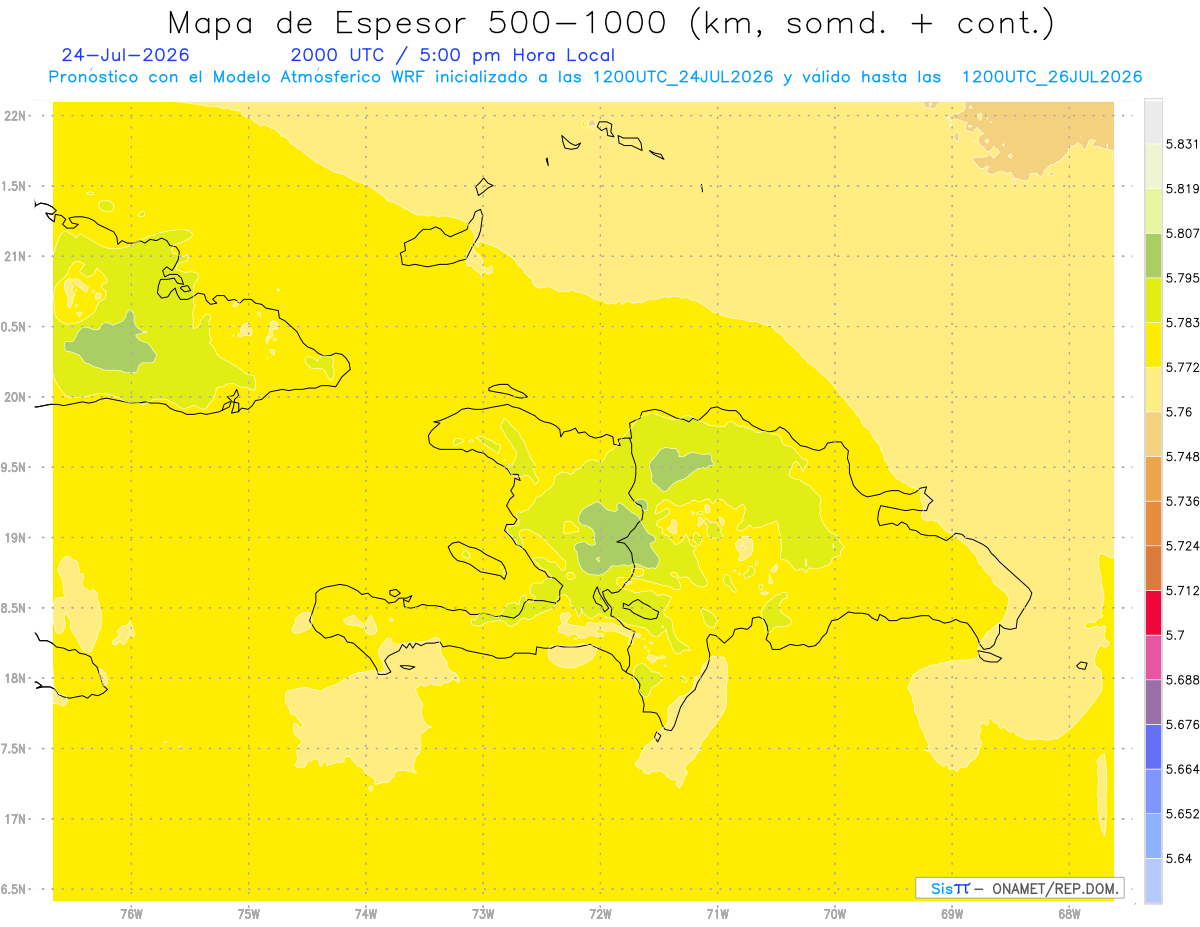Viewport: 1200px width, 927px height.
Task: Click the 18N latitude label
Action: click(15, 678)
